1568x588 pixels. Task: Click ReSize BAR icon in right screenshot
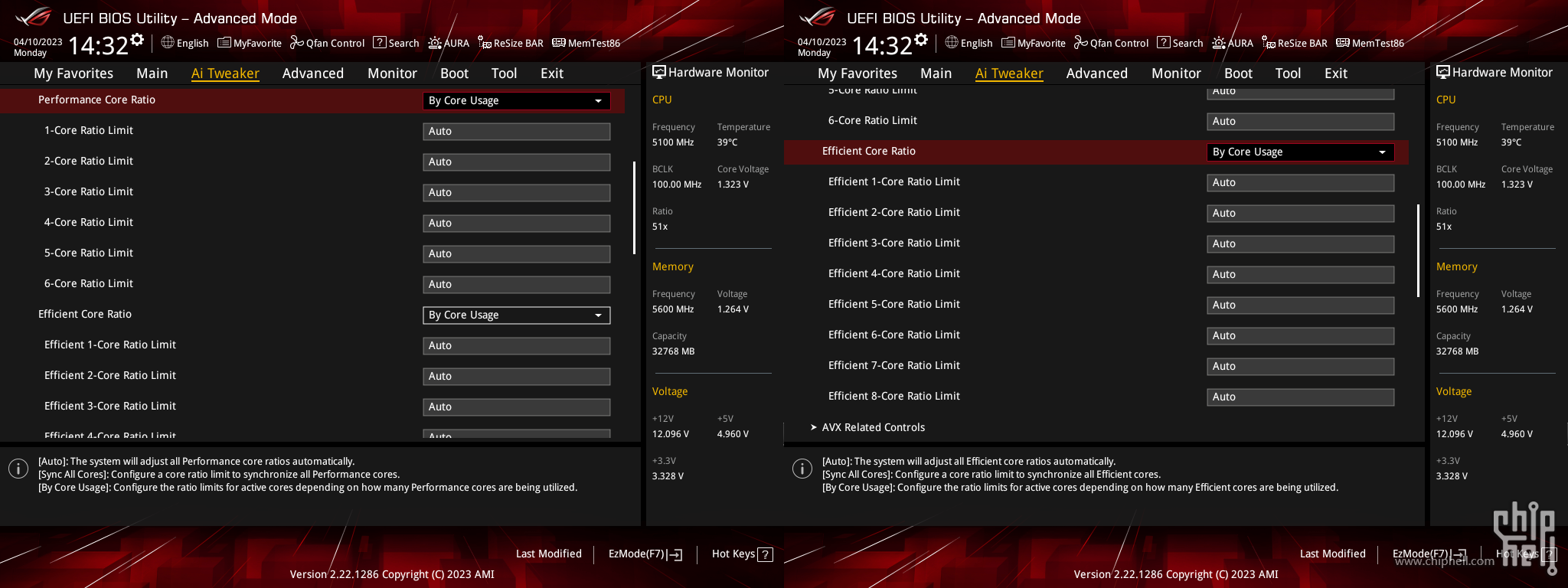(x=1269, y=43)
